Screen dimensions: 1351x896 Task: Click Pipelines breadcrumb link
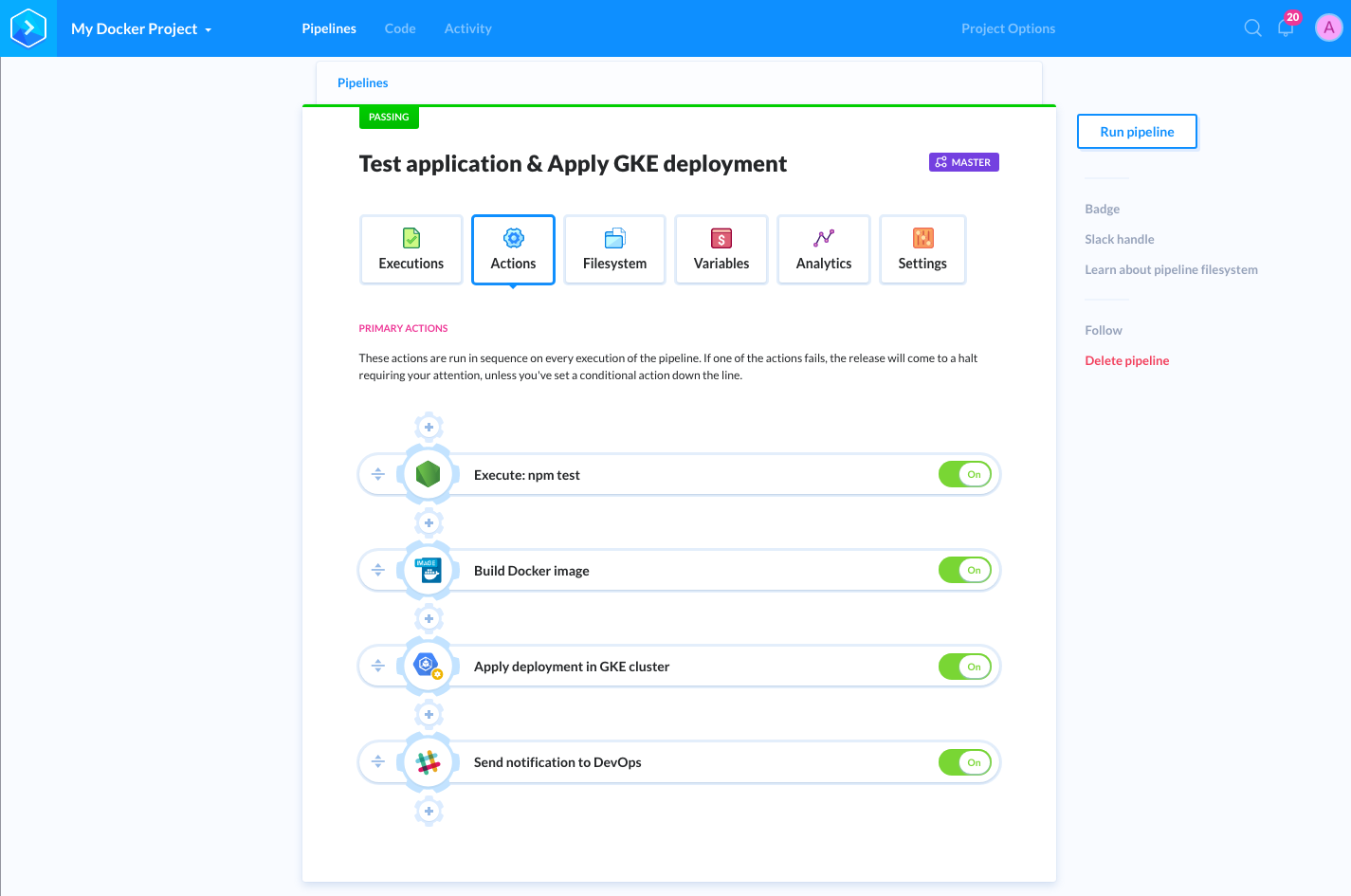[x=363, y=82]
